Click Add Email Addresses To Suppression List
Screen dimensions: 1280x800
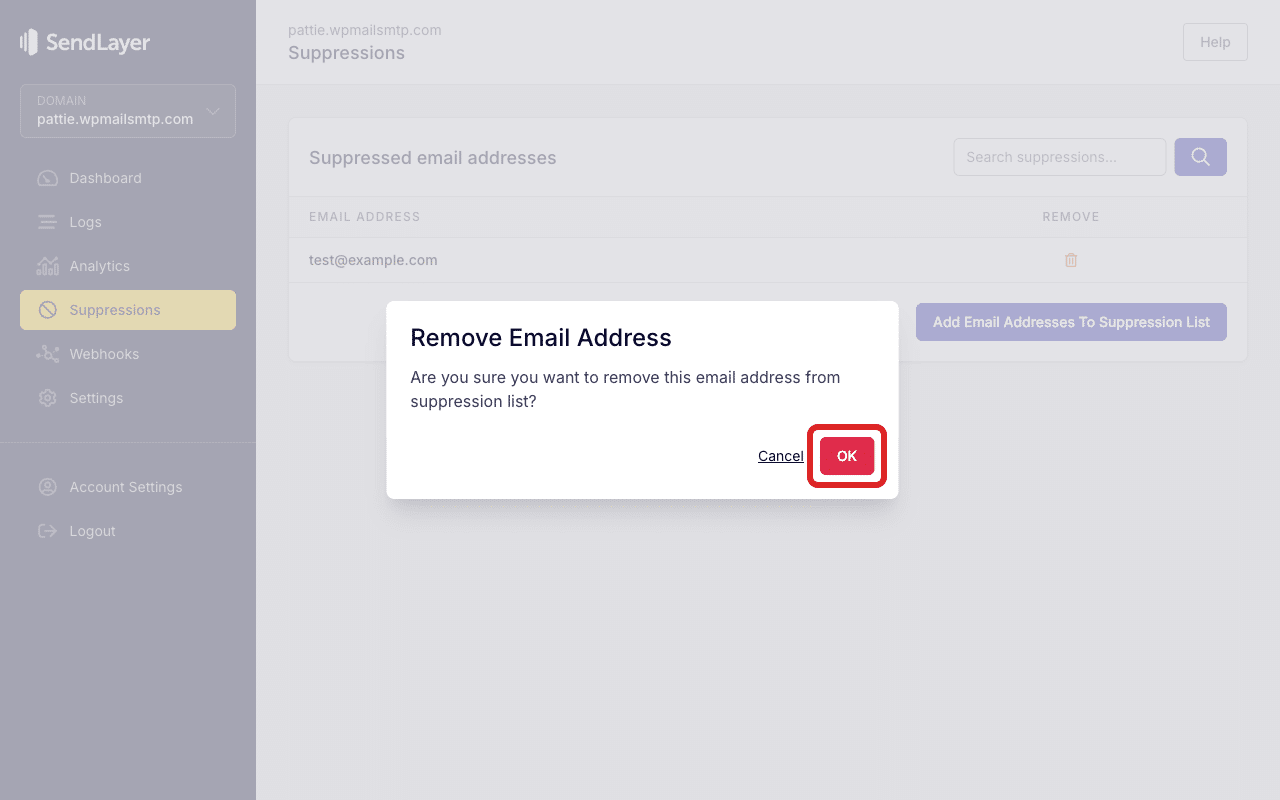[x=1071, y=322]
